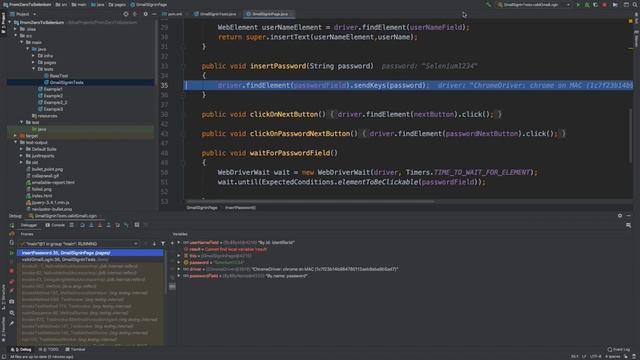Open the run configuration dropdown
640x360 pixels.
point(534,5)
